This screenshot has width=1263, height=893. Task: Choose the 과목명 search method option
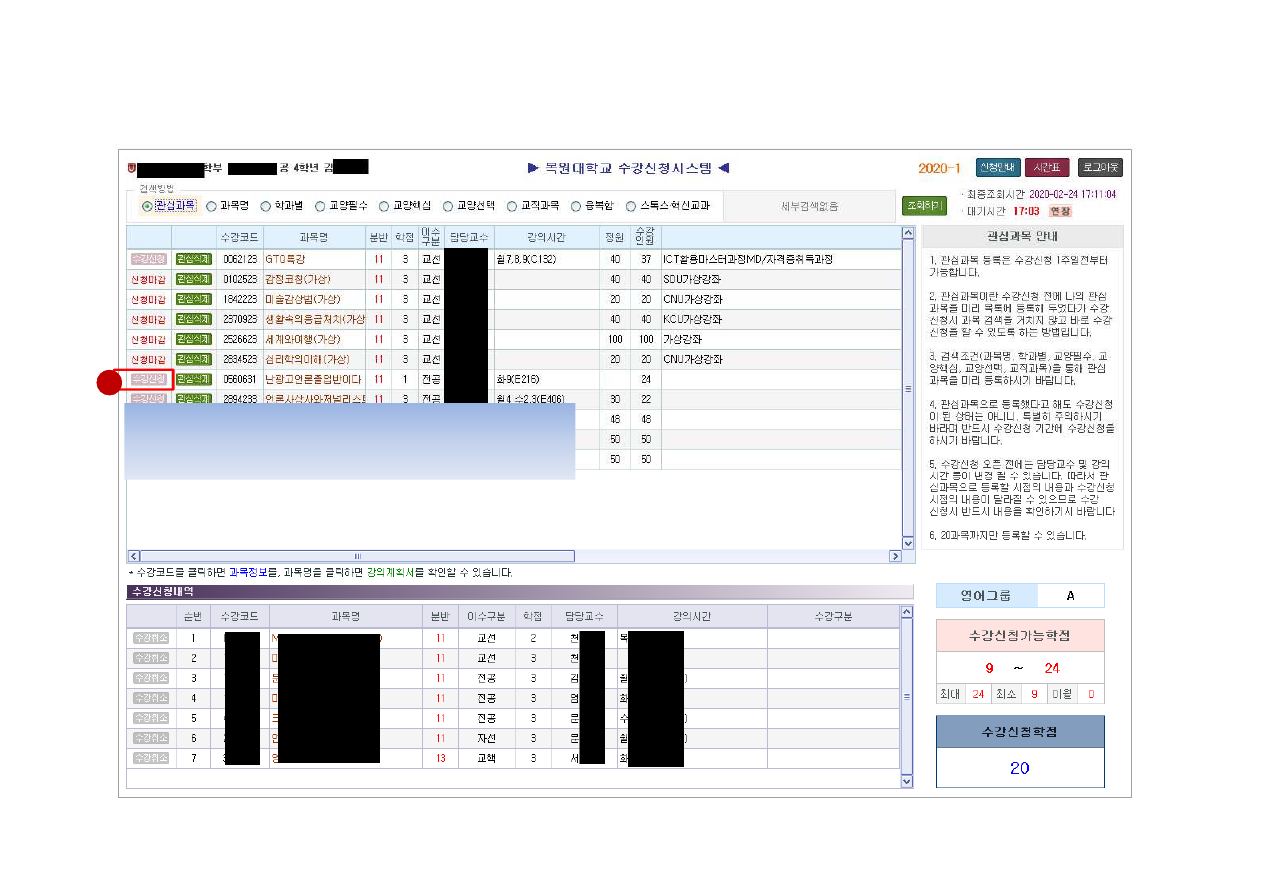tap(211, 207)
